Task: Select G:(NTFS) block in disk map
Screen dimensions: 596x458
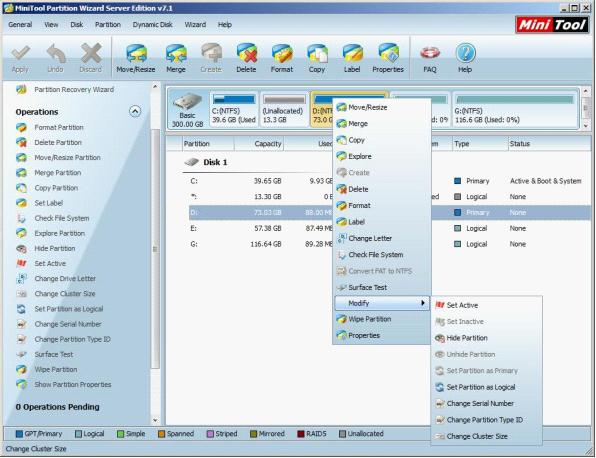Action: click(515, 109)
